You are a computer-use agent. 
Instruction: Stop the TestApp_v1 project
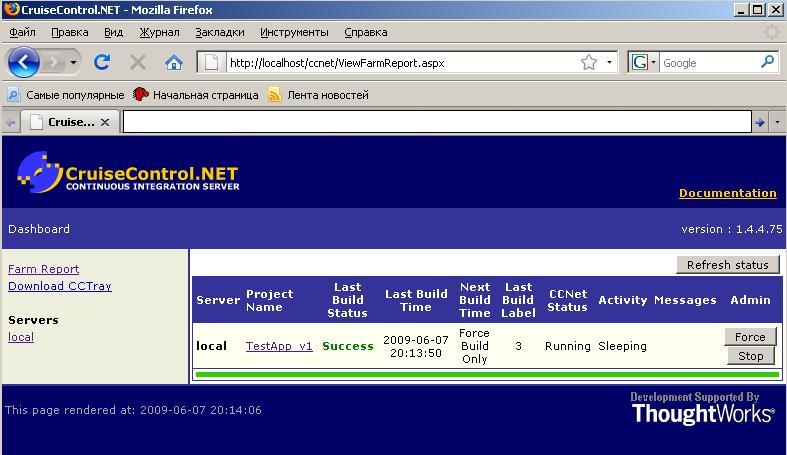pos(750,356)
